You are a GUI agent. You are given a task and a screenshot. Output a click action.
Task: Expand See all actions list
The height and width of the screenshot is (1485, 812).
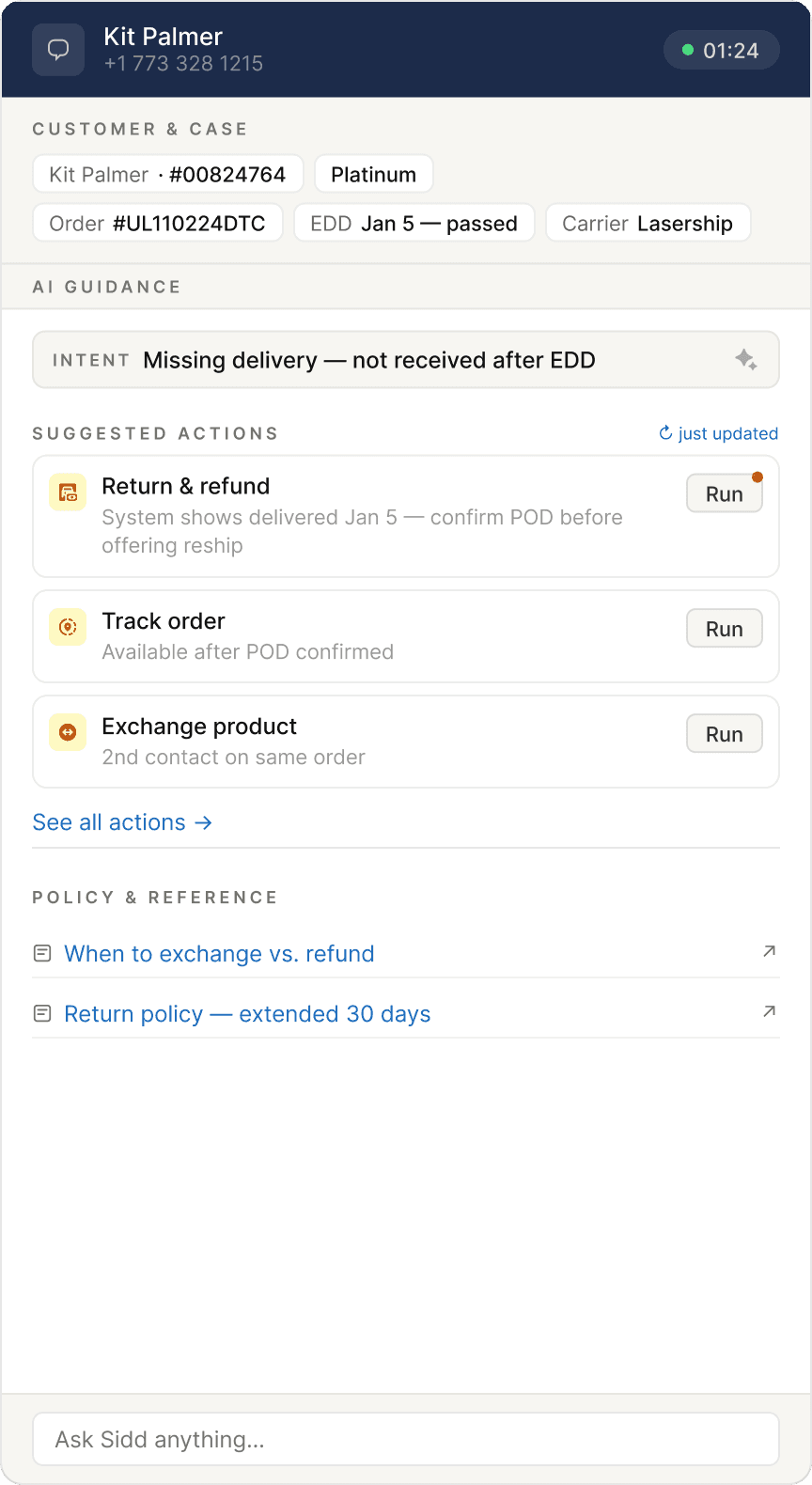[122, 822]
